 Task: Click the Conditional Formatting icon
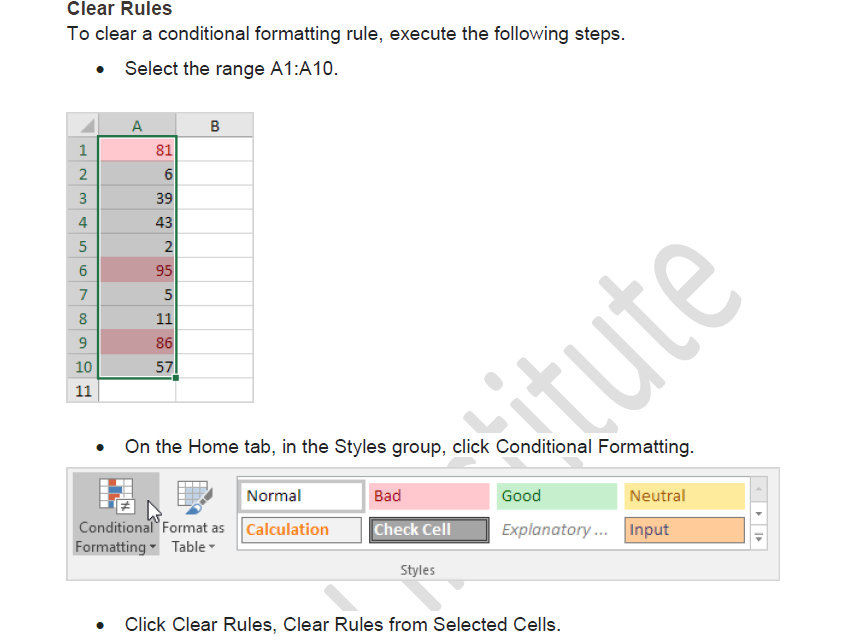coord(115,497)
